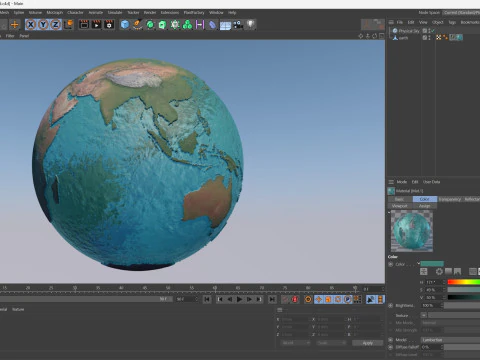Toggle the Y axis lock
Image resolution: width=480 pixels, height=360 pixels.
(43, 25)
